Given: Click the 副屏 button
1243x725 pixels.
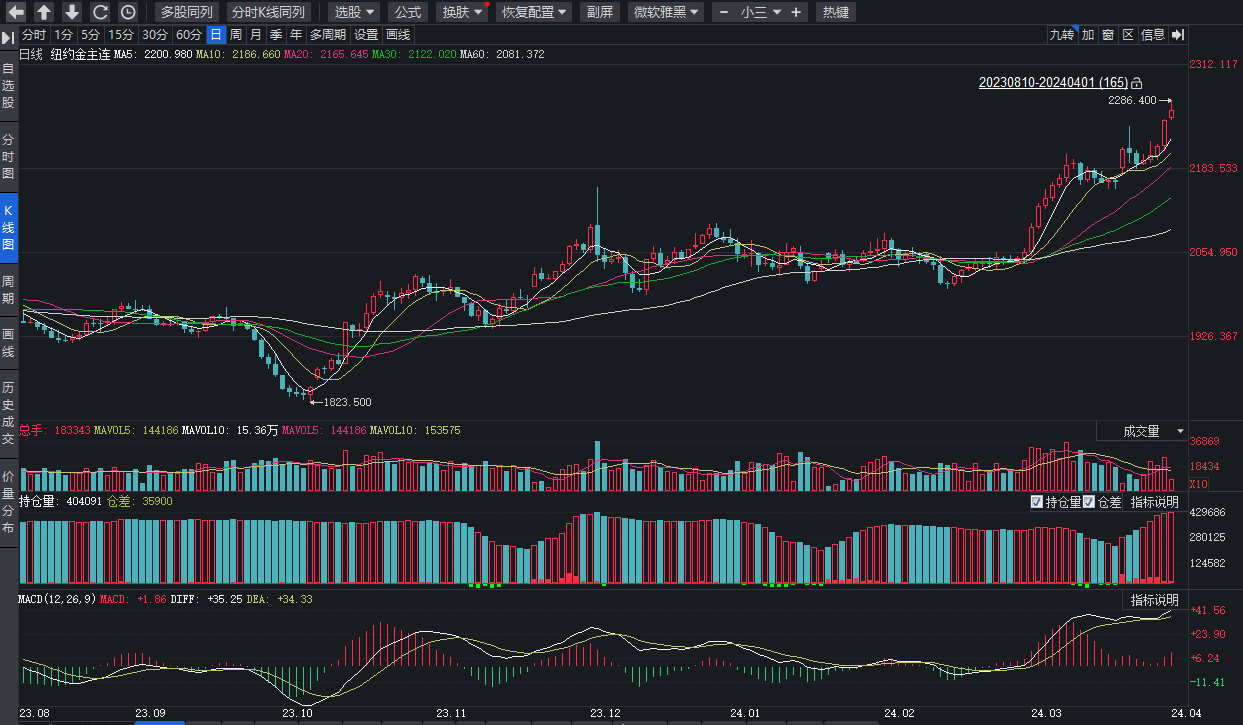Looking at the screenshot, I should [600, 12].
